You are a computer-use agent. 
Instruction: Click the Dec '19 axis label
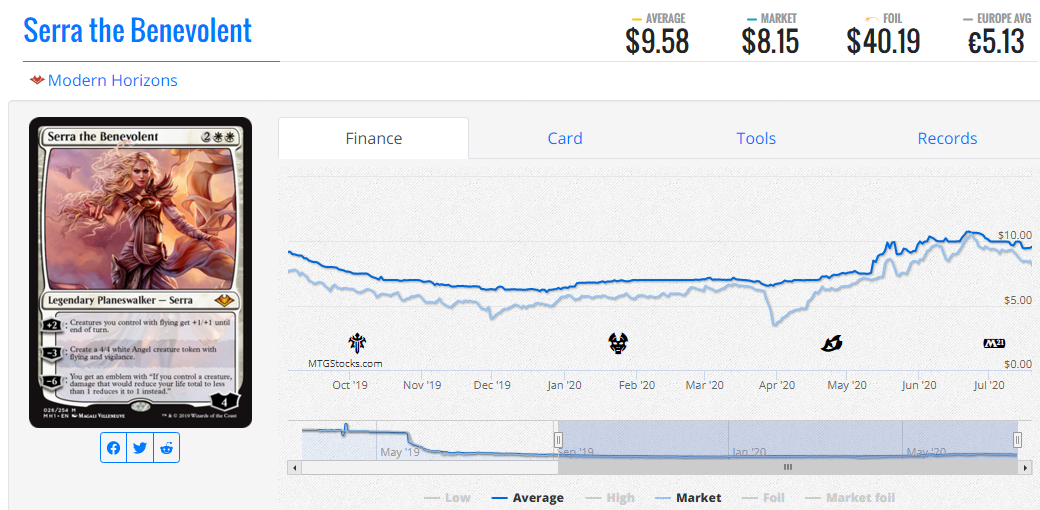(x=493, y=385)
